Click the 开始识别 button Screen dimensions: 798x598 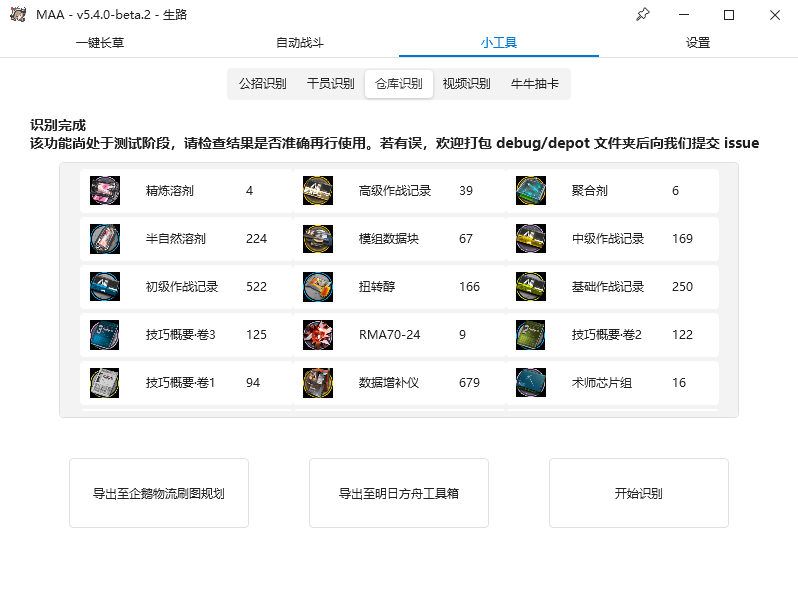click(639, 493)
